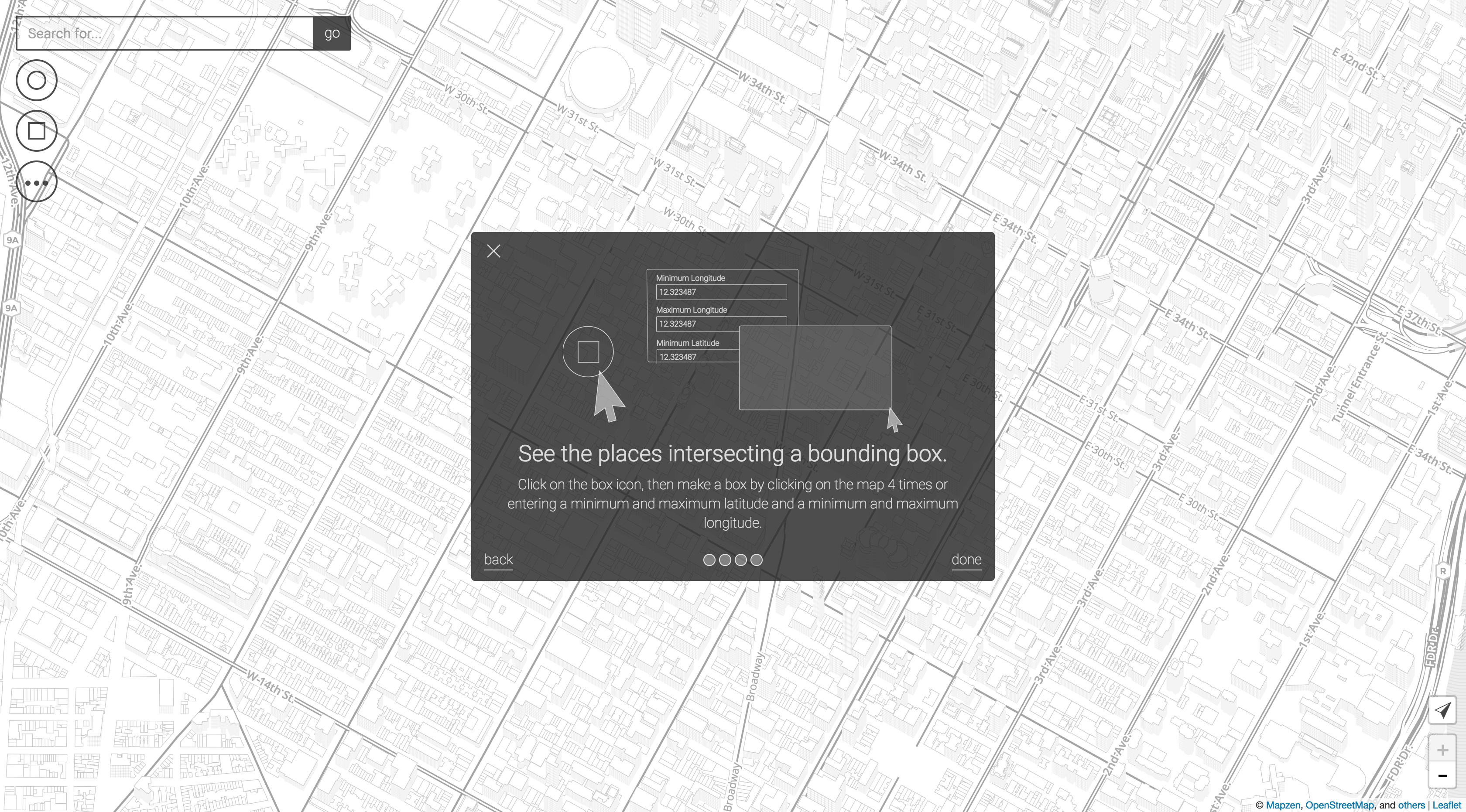
Task: Select the circle radius search tool
Action: tap(36, 80)
